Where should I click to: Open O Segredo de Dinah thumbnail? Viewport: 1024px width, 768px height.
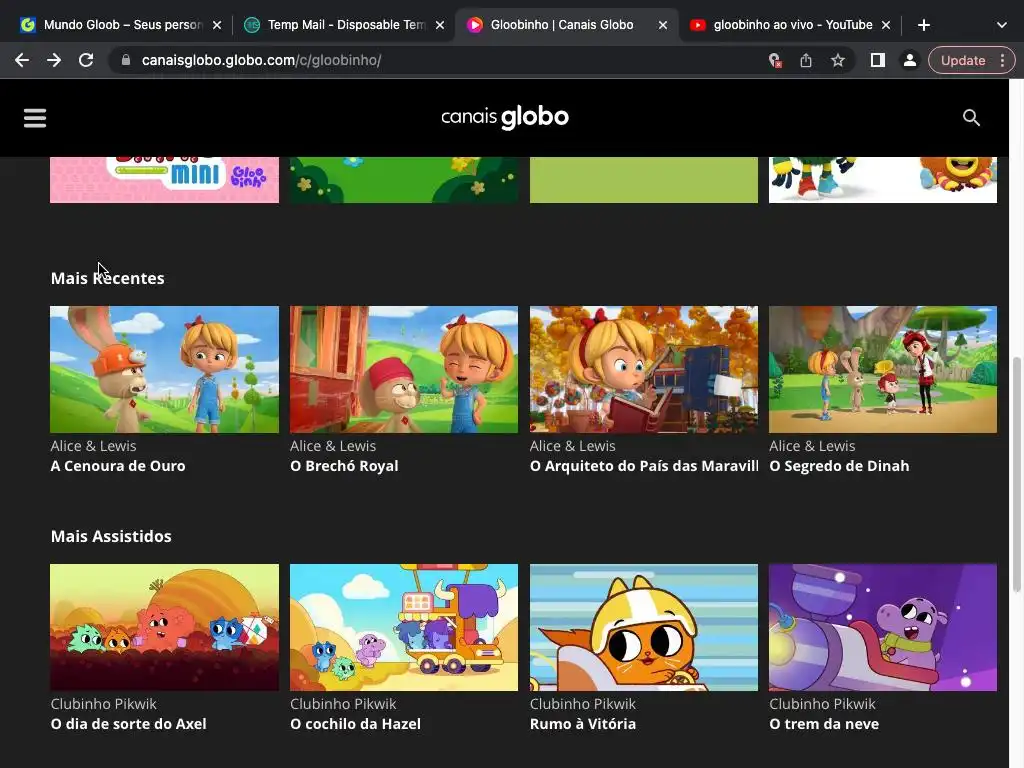(x=883, y=369)
